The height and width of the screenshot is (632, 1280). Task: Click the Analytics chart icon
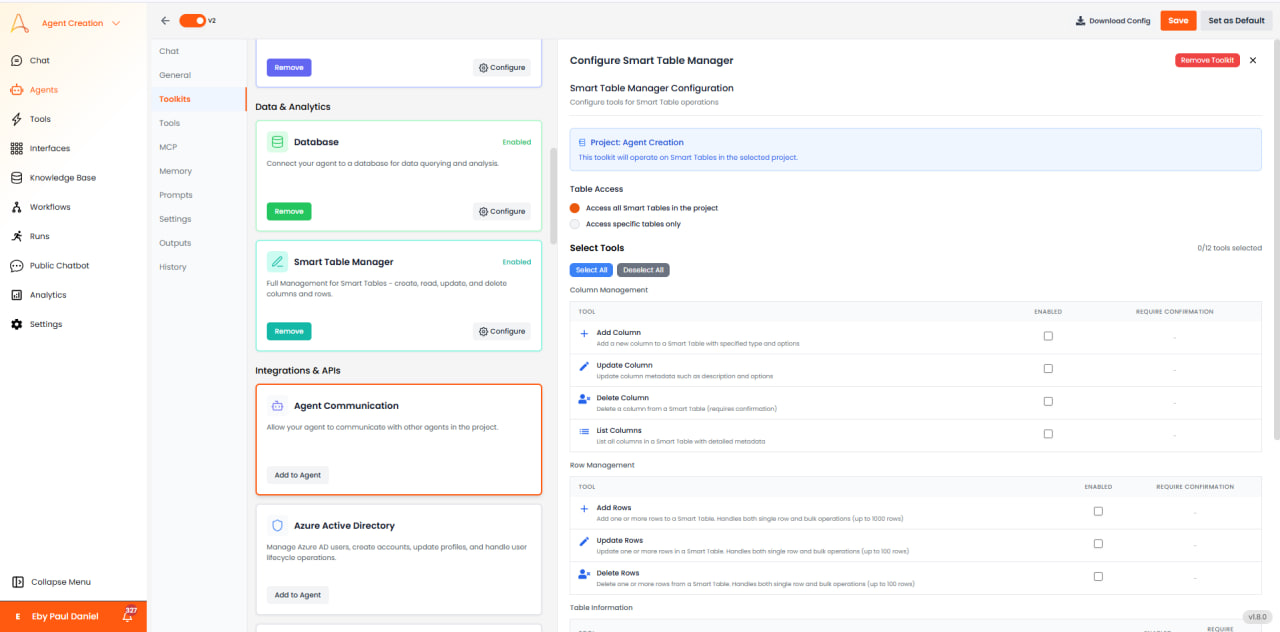point(16,295)
